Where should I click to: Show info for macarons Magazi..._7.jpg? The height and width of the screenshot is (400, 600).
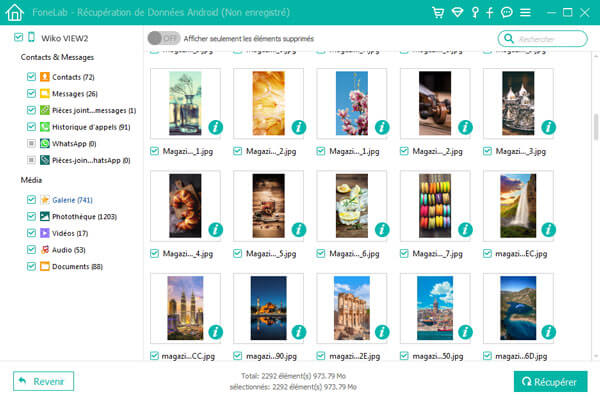[x=465, y=230]
